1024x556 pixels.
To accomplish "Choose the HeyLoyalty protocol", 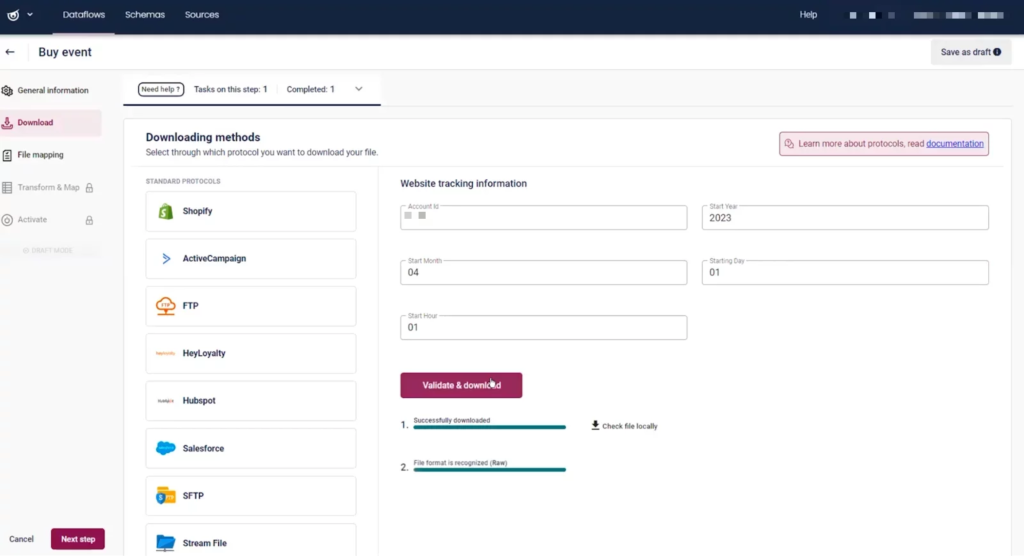I will click(251, 353).
